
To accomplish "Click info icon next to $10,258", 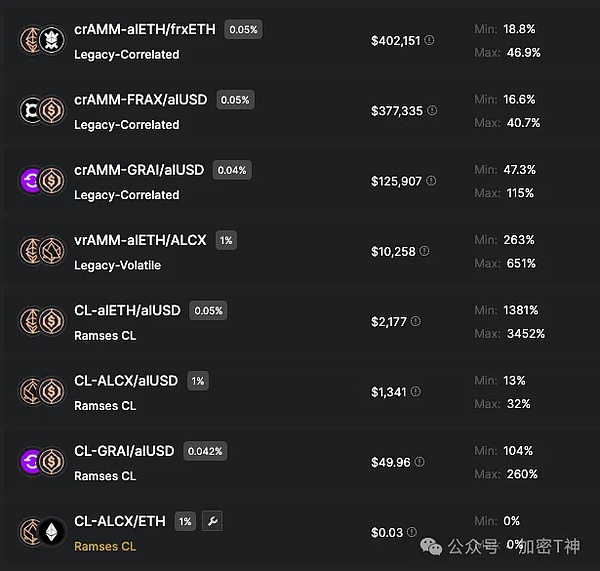I will (x=425, y=251).
